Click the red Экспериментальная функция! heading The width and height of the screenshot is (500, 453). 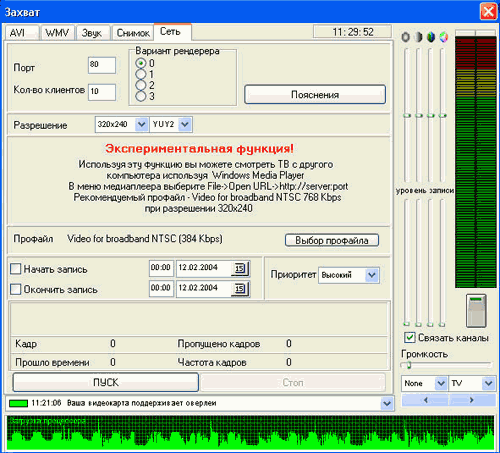pyautogui.click(x=200, y=148)
